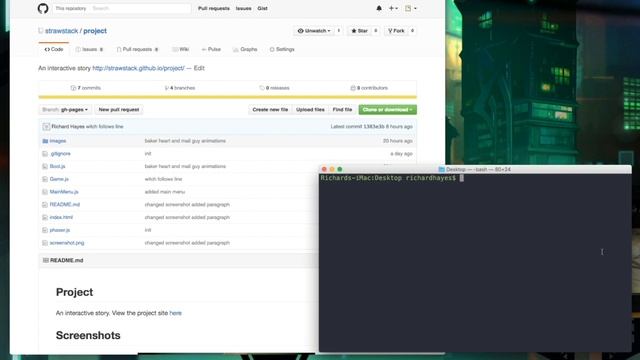This screenshot has width=640, height=360.
Task: View the 7 commits history
Action: [86, 88]
